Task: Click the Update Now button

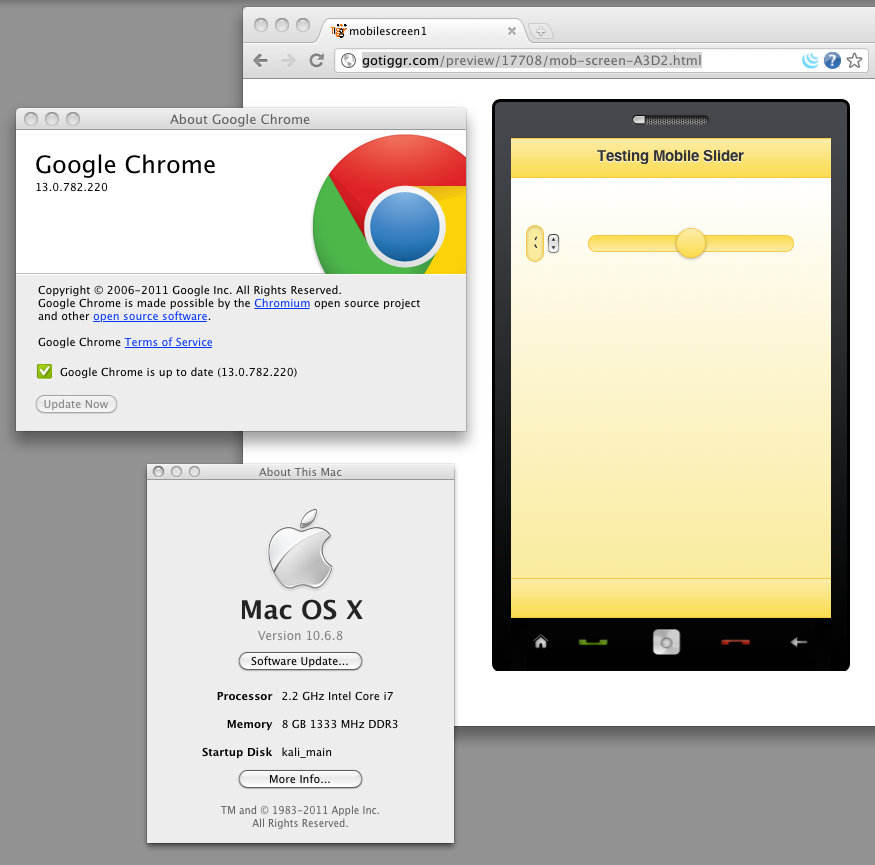Action: (x=76, y=404)
